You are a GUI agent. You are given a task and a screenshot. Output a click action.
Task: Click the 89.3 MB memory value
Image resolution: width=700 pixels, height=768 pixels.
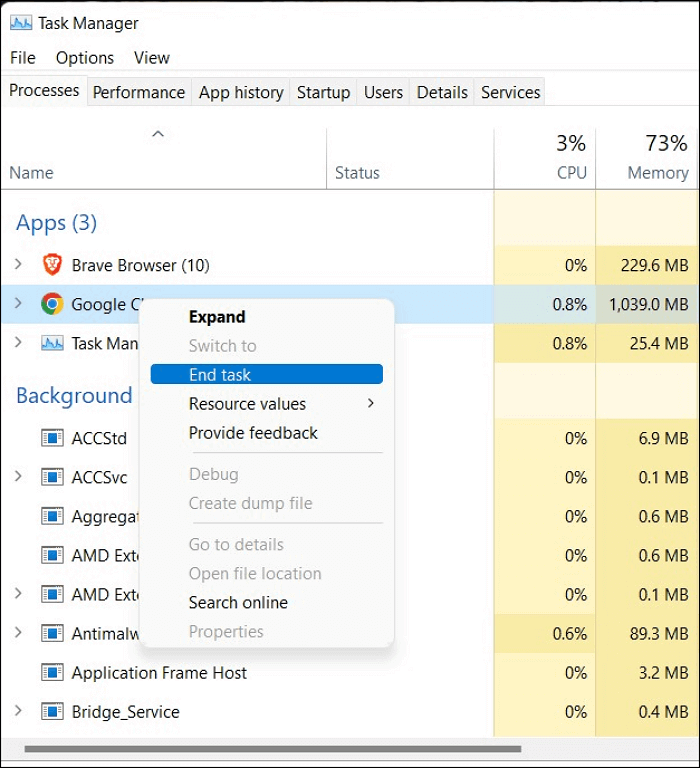point(659,633)
